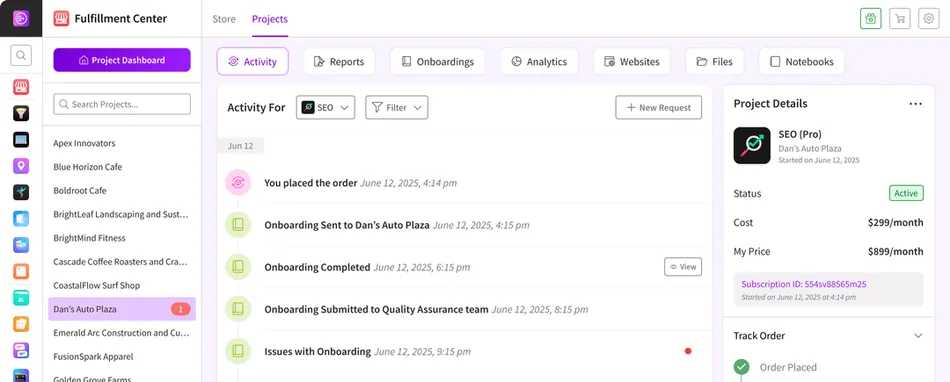950x382 pixels.
Task: Open the Files tab
Action: click(714, 62)
